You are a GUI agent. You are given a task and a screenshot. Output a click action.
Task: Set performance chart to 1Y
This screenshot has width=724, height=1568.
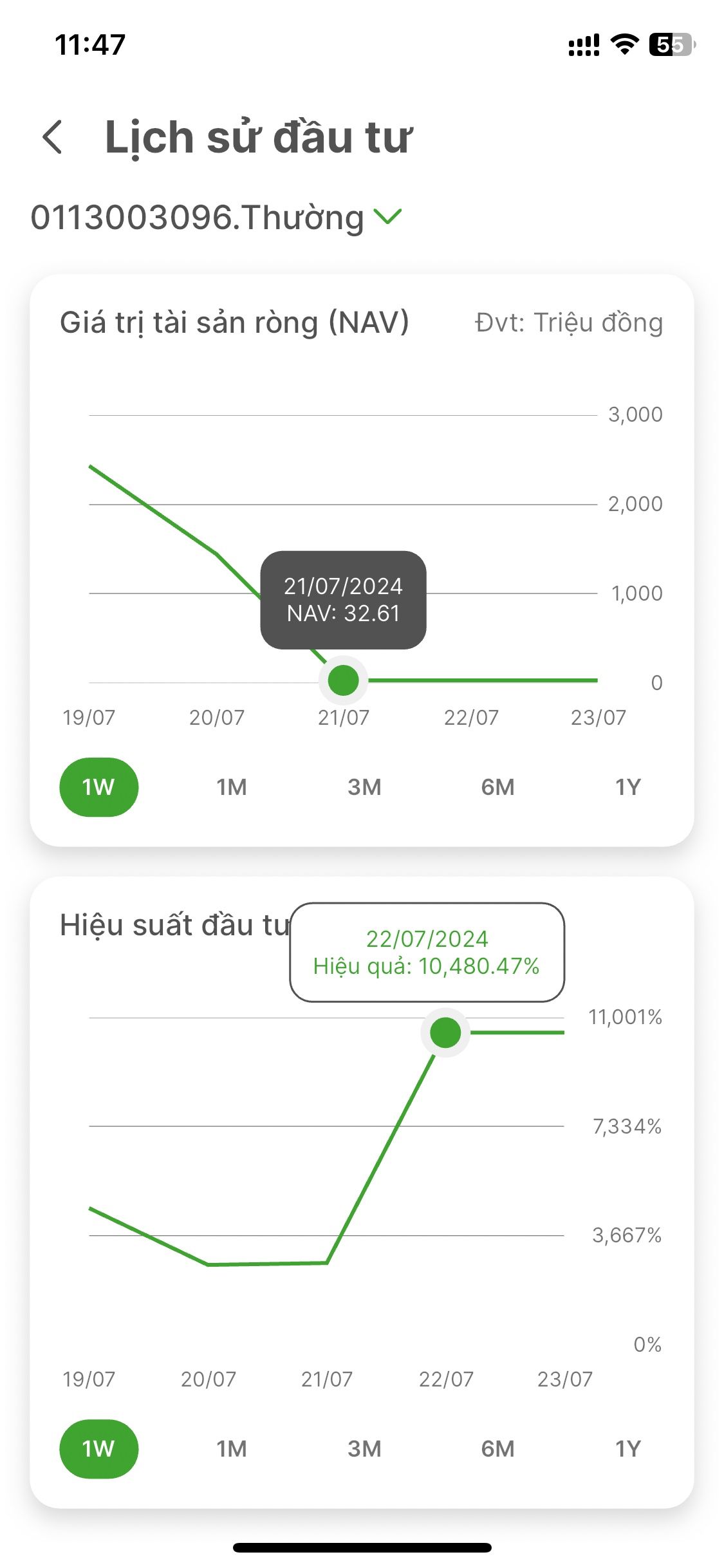(x=627, y=1448)
